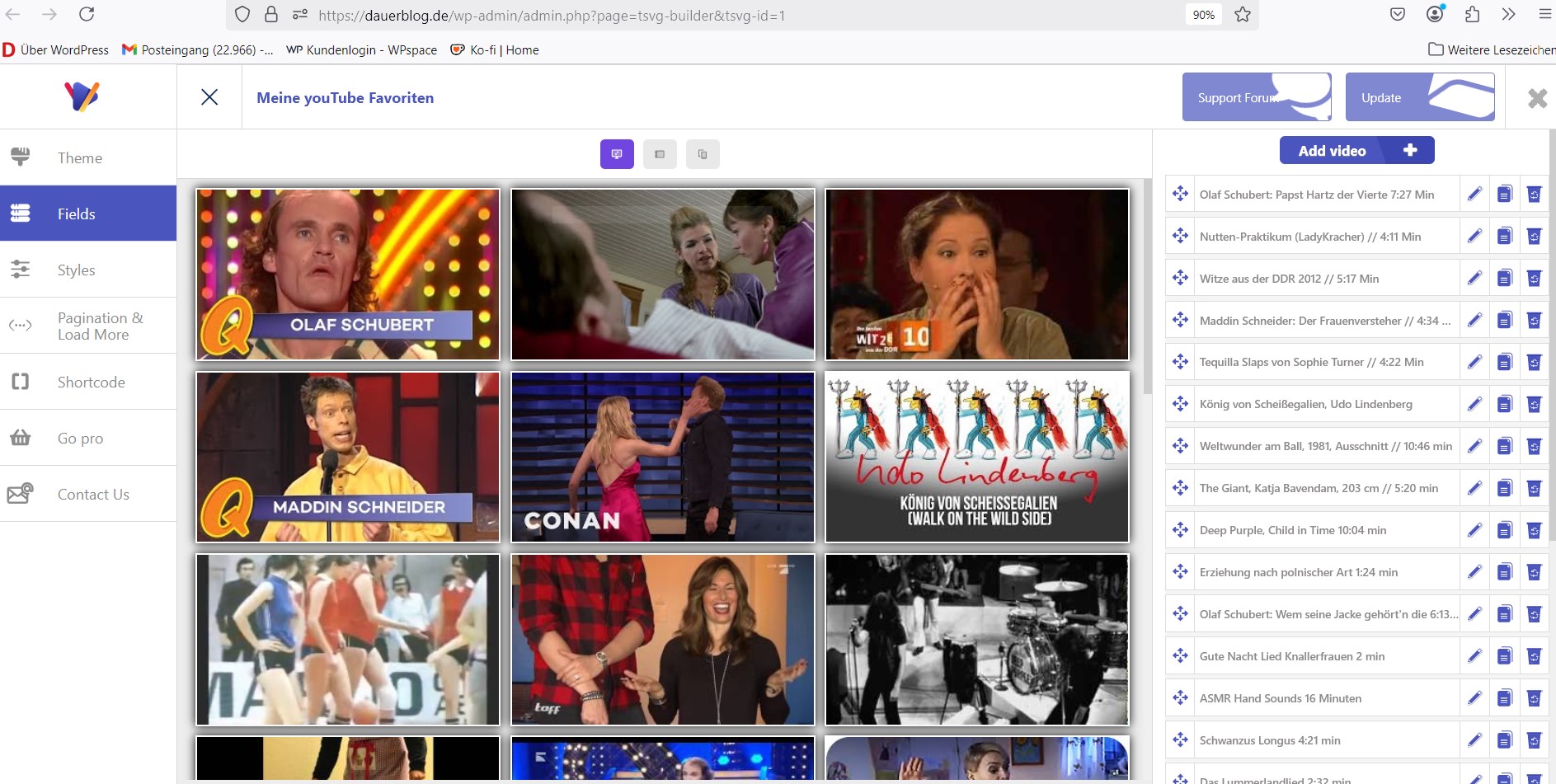Edit the Olaf Schubert Papst Hartz video
This screenshot has height=784, width=1556.
(x=1474, y=195)
